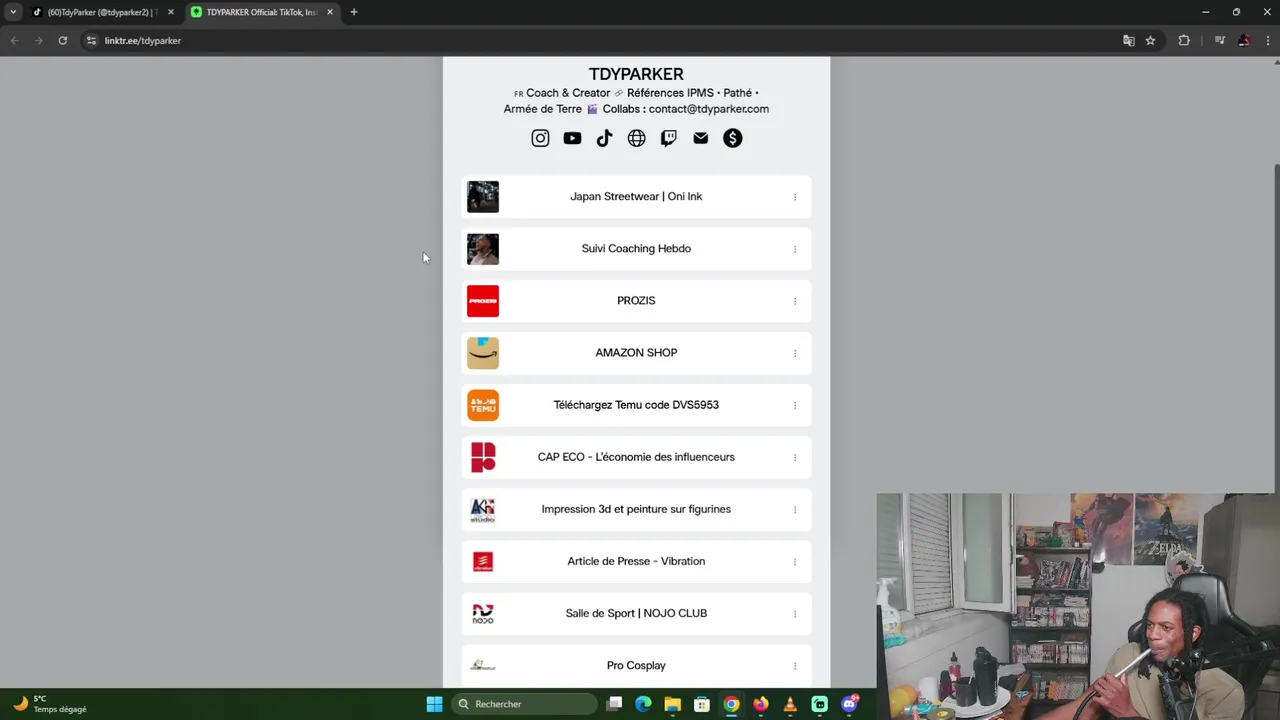Open options menu for AMAZON SHOP link
This screenshot has width=1280, height=720.
coord(795,353)
